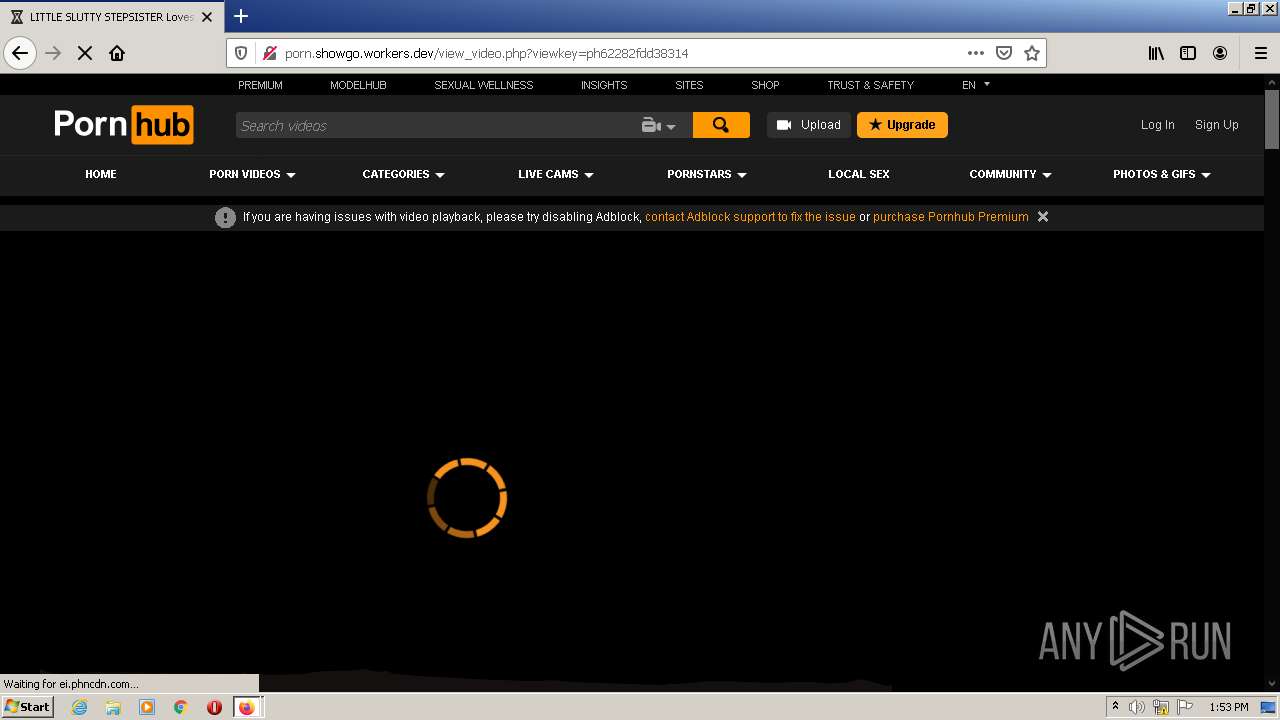Launch Chrome from the taskbar
The image size is (1280, 720).
(181, 707)
